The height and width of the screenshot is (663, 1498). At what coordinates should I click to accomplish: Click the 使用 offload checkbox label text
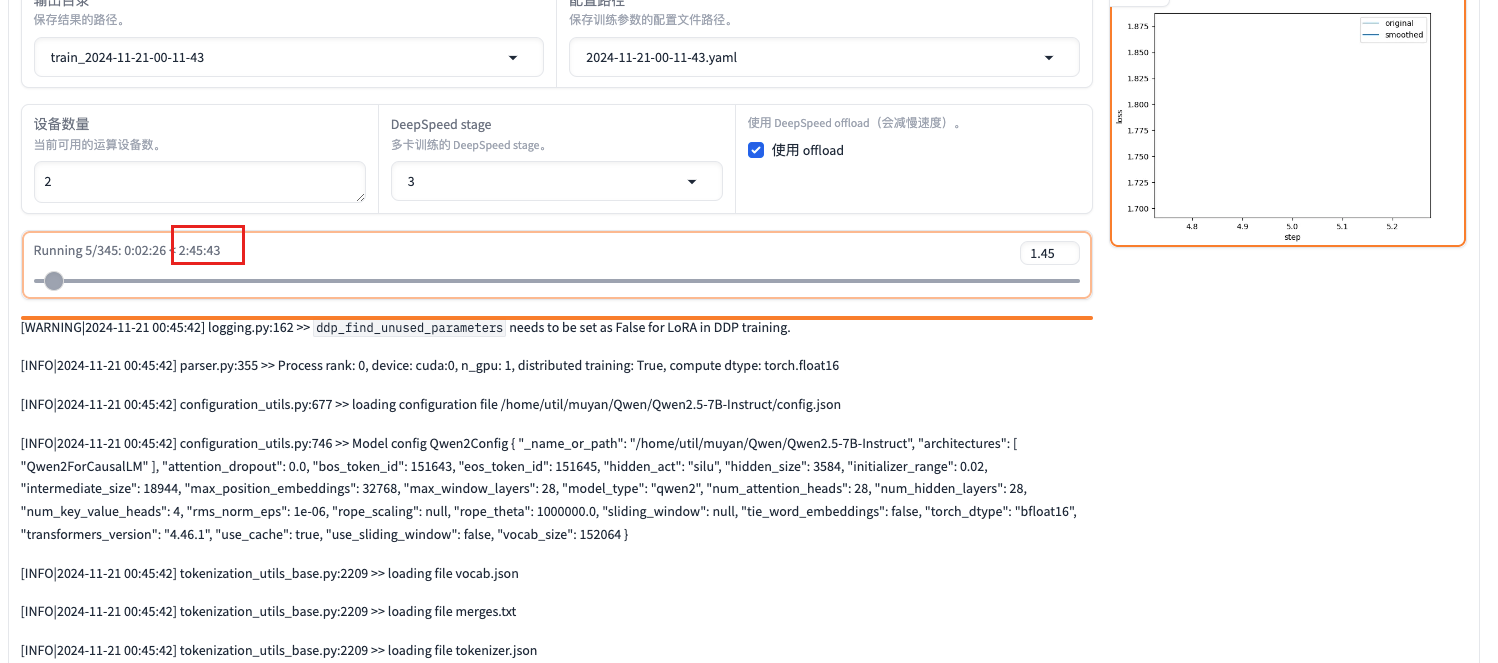point(808,150)
